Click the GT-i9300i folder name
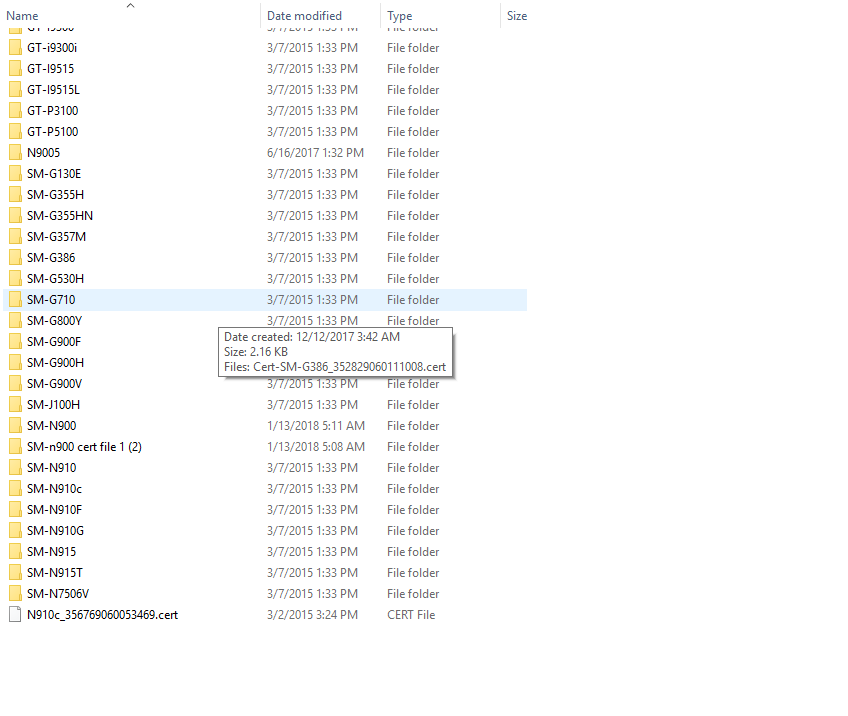 (52, 48)
